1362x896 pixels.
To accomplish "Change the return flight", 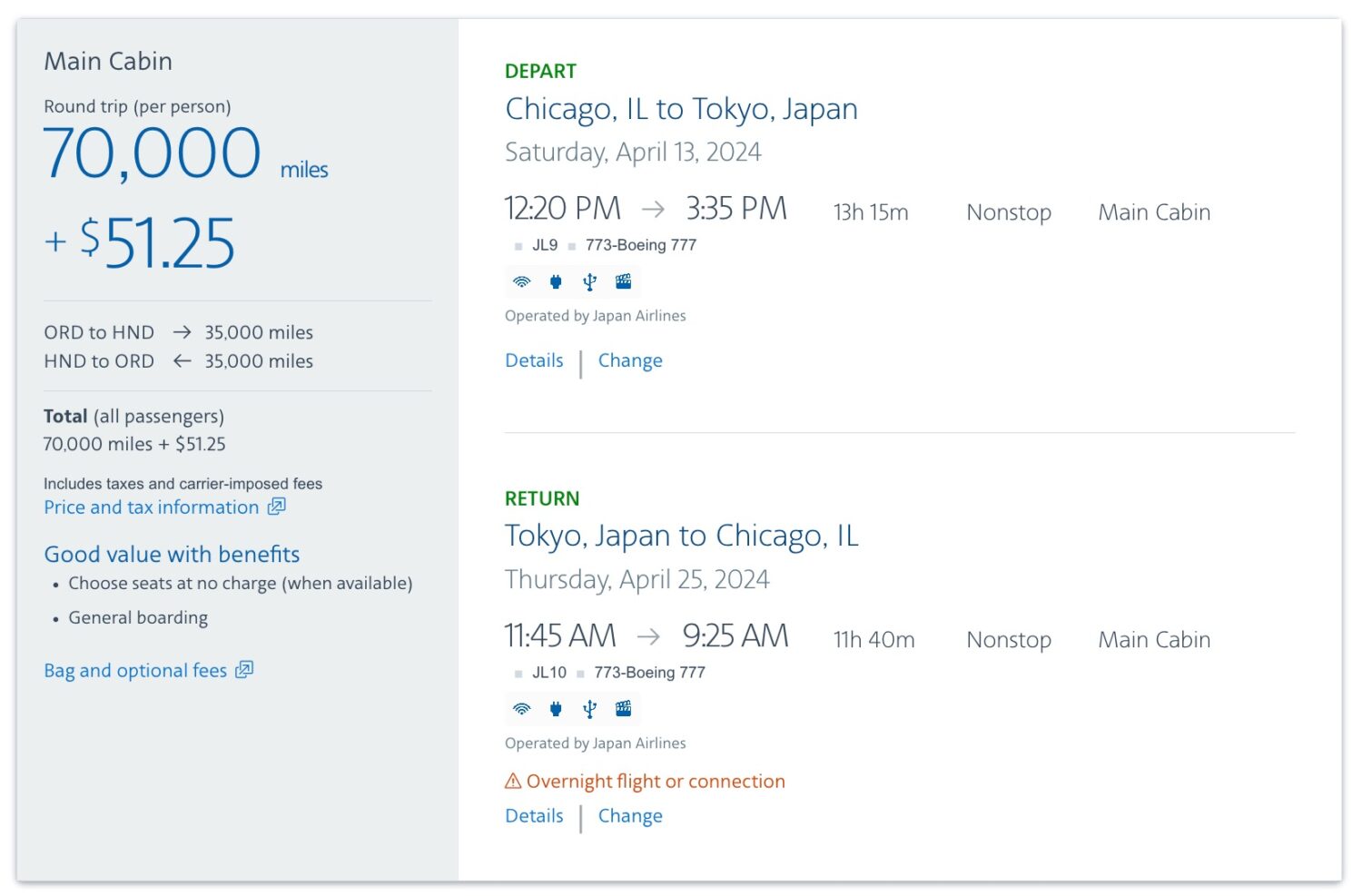I will (x=630, y=815).
